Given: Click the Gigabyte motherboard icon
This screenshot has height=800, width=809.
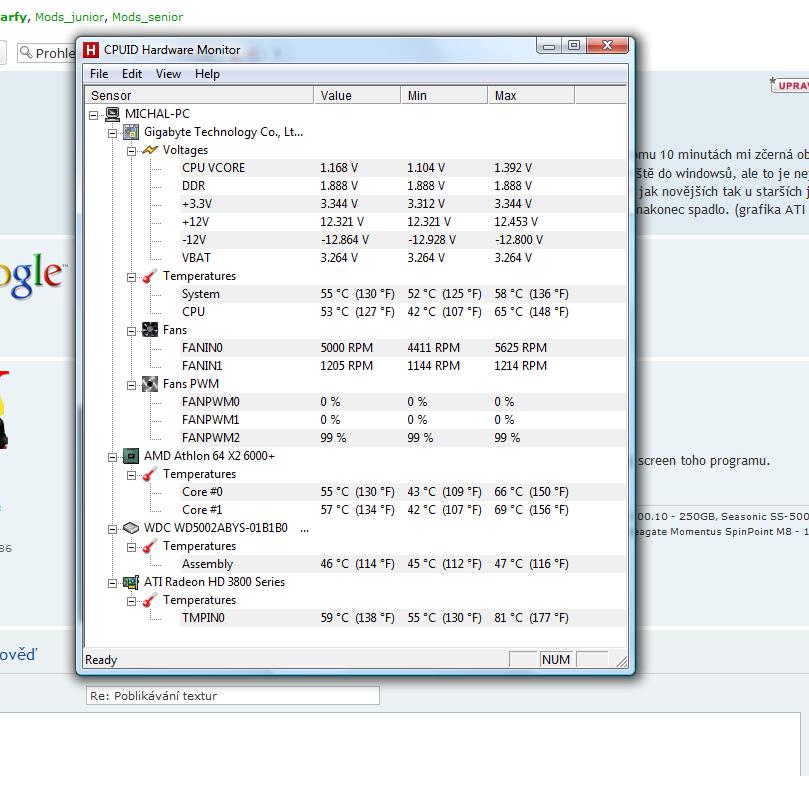Looking at the screenshot, I should coord(131,132).
